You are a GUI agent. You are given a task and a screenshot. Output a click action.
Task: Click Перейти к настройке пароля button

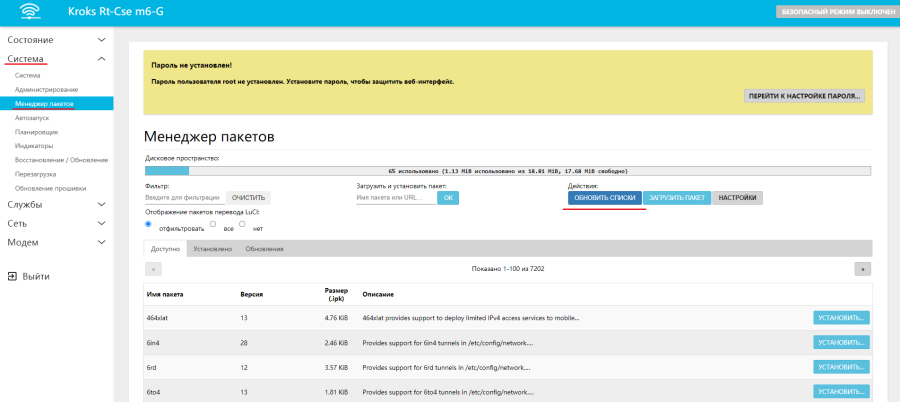point(804,96)
